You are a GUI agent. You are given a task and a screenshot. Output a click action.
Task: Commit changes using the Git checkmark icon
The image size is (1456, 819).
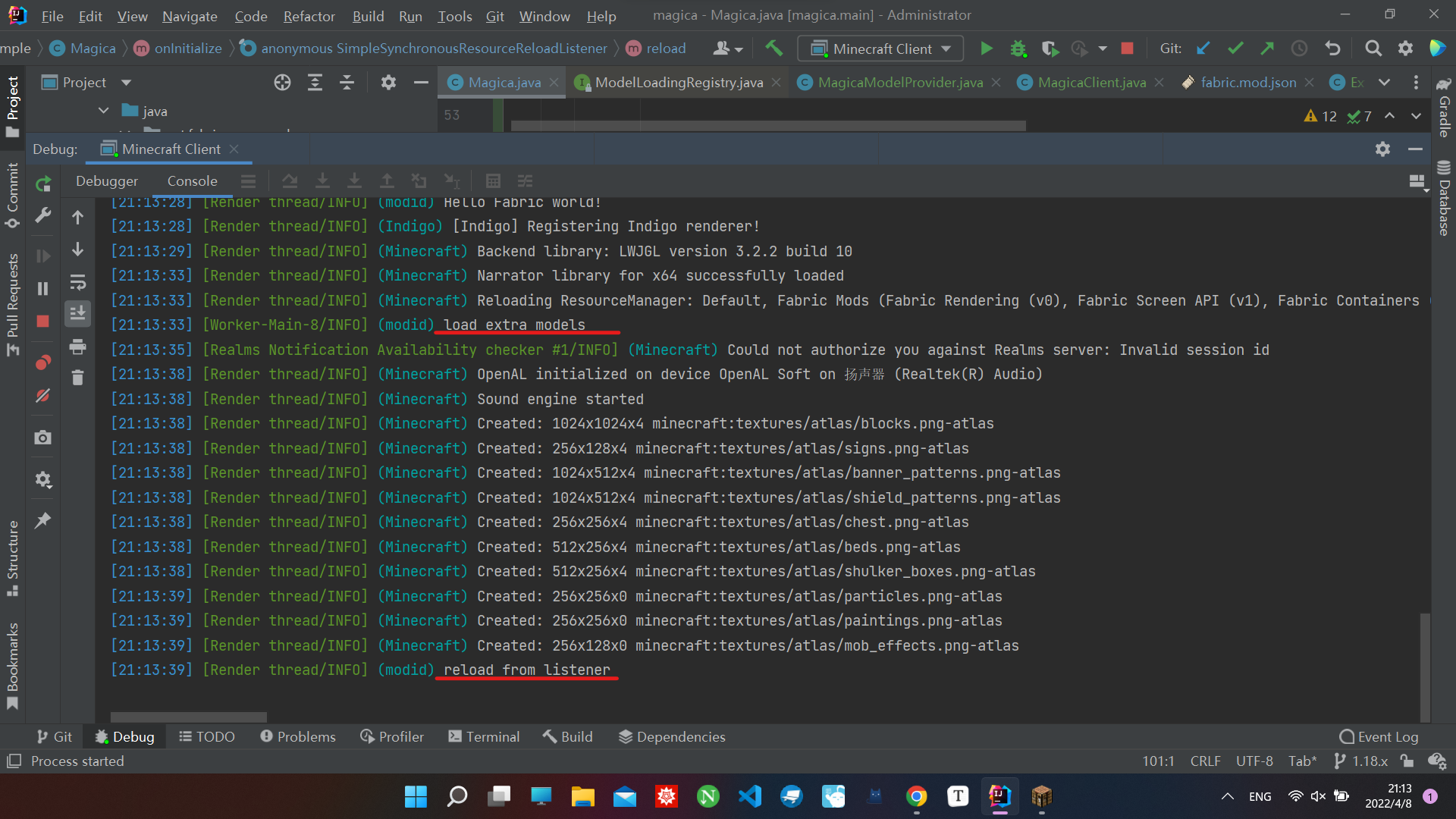pyautogui.click(x=1235, y=48)
